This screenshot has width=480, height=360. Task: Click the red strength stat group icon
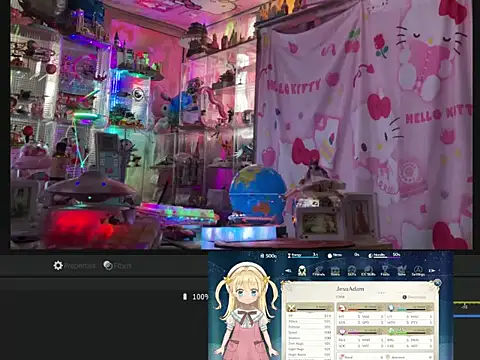click(341, 308)
